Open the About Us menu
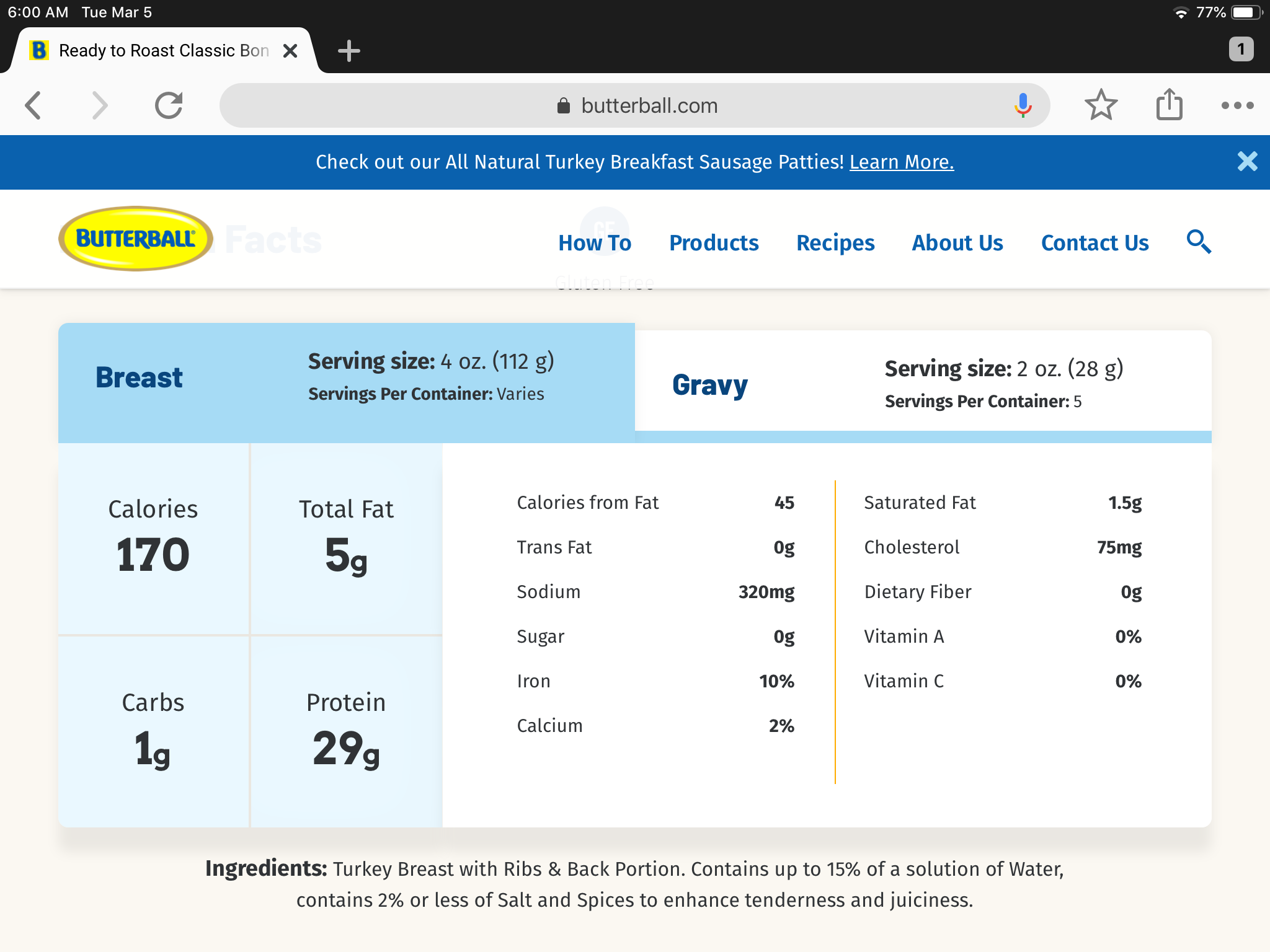Screen dimensions: 1270x952 pyautogui.click(x=957, y=243)
